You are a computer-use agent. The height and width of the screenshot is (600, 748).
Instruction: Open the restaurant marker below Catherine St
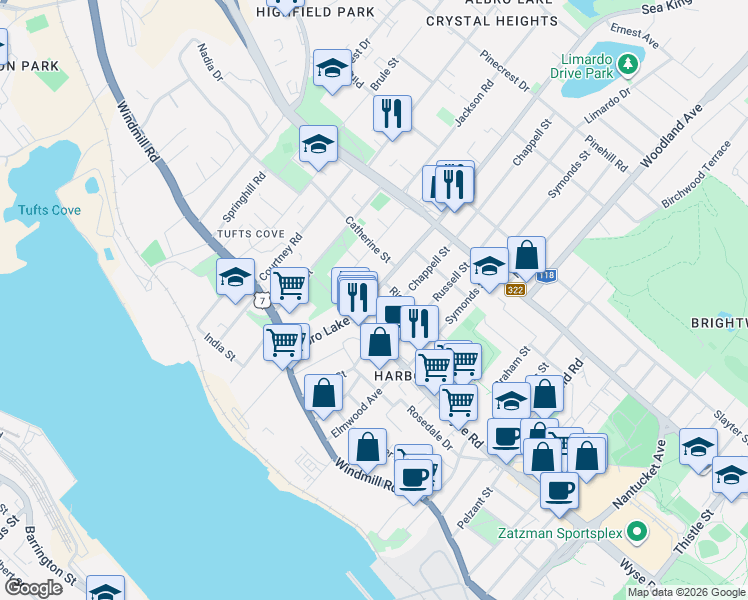[x=358, y=299]
